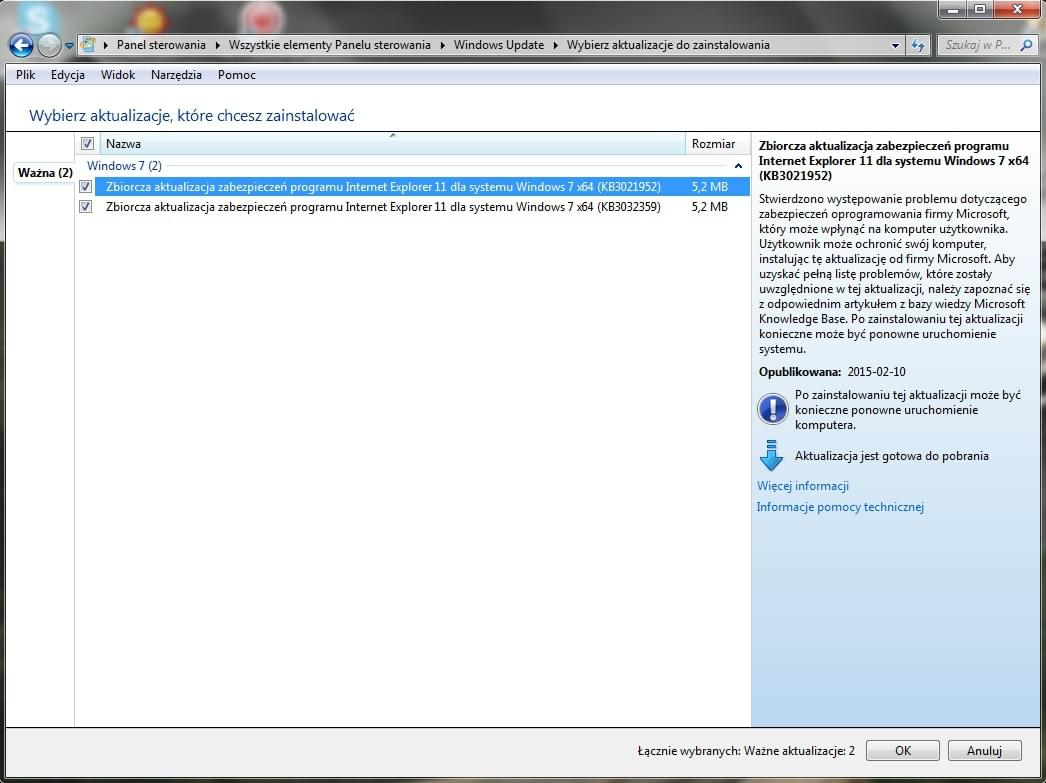Select Wszystkie elementy Panelu sterowania breadcrumb
This screenshot has width=1046, height=783.
point(330,45)
